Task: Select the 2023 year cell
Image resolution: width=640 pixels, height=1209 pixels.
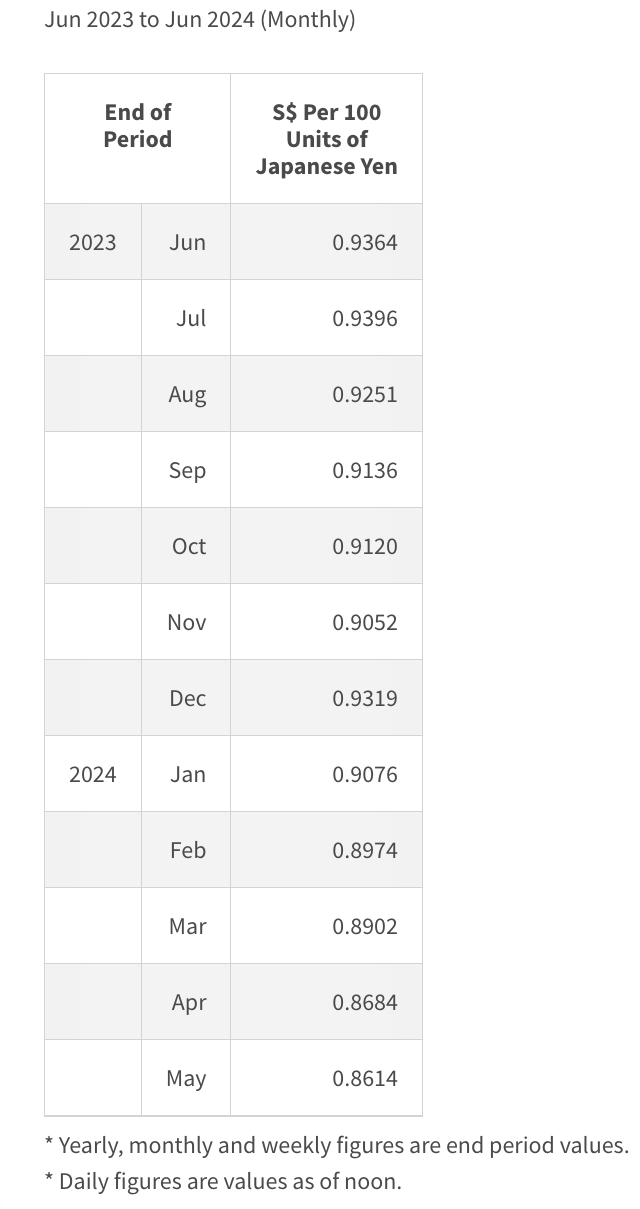Action: 93,242
